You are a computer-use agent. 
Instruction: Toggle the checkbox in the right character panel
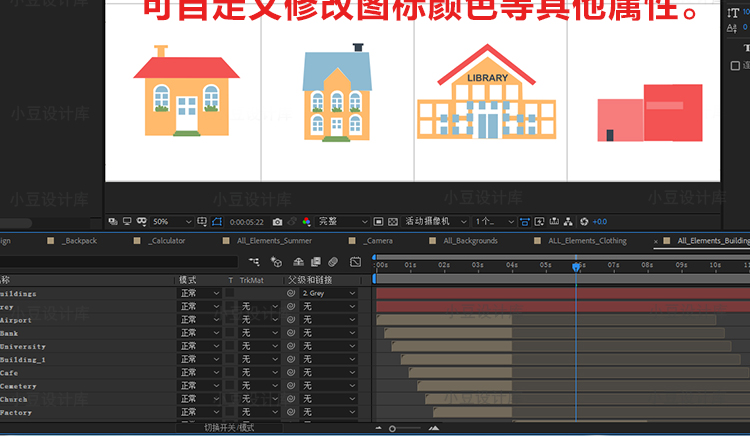point(735,65)
